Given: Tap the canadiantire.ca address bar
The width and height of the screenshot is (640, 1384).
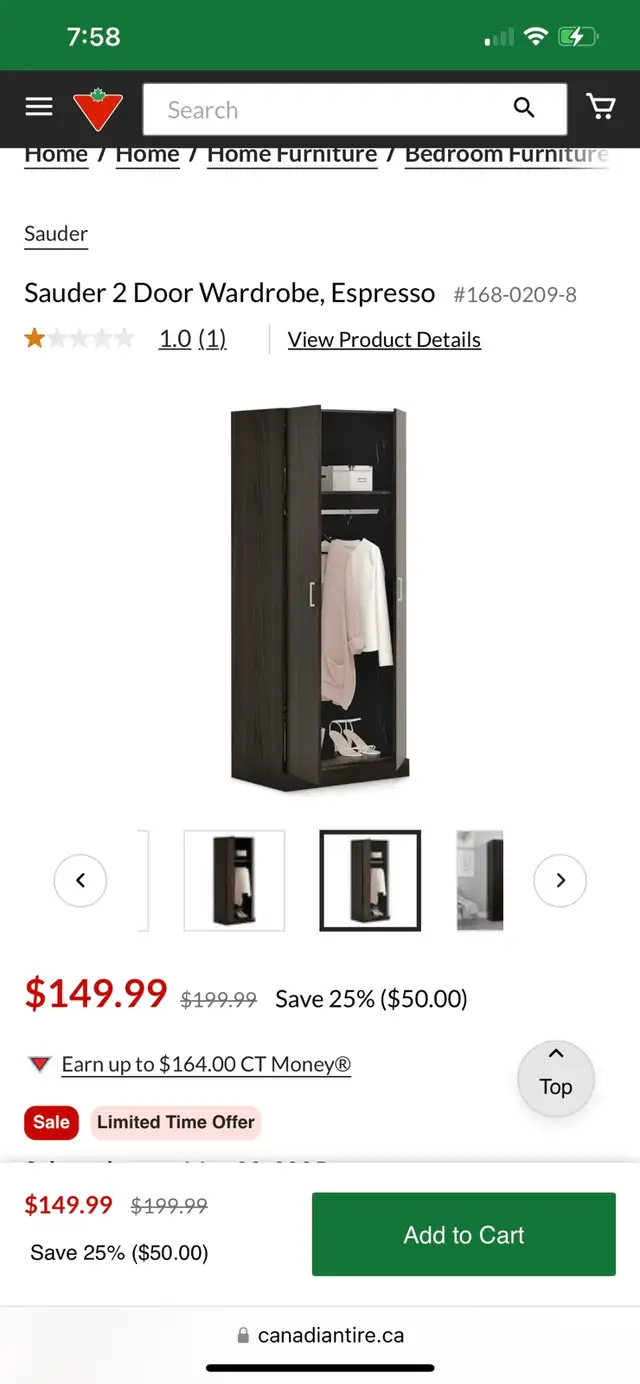Looking at the screenshot, I should [x=320, y=1336].
